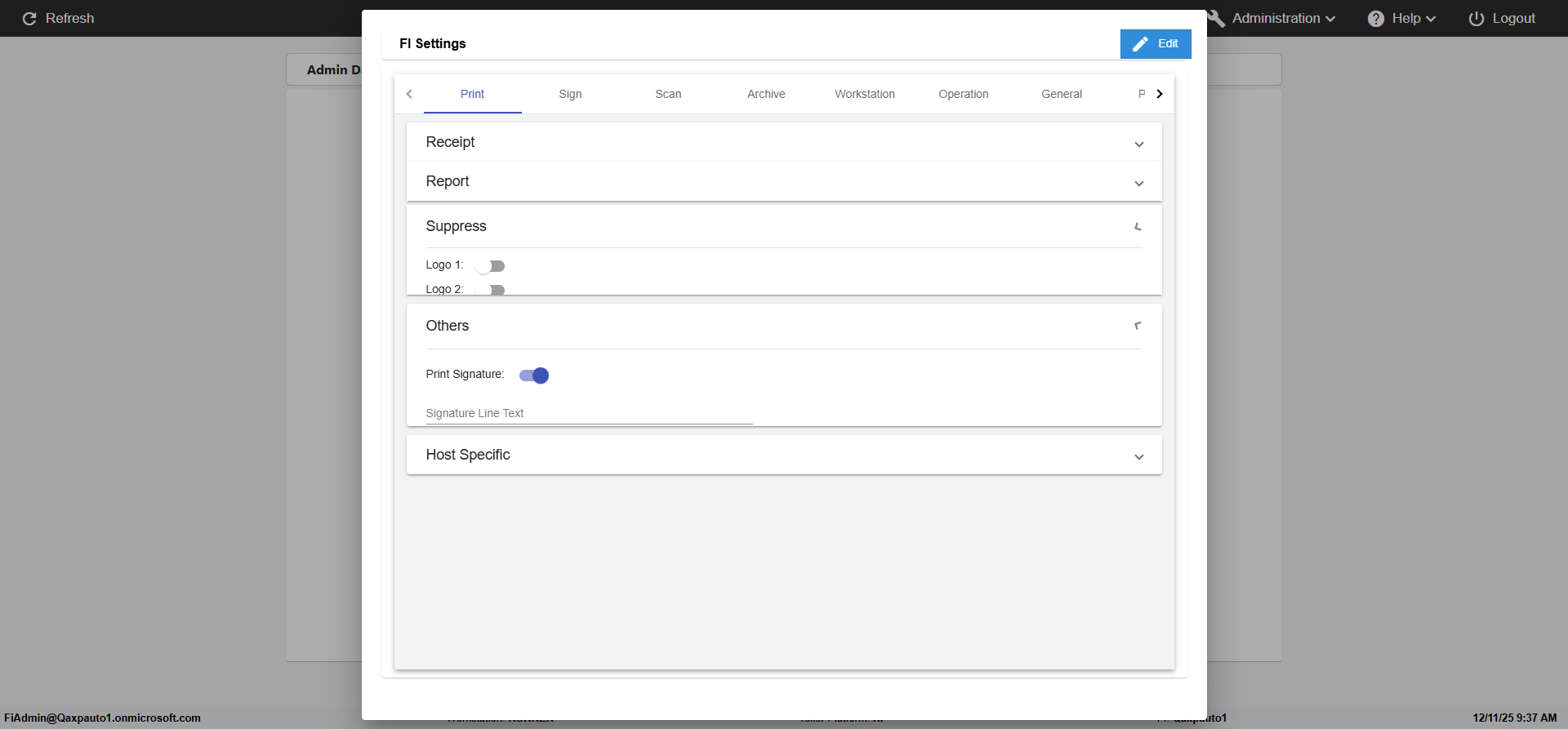
Task: Expand the Host Specific section
Action: [x=1138, y=457]
